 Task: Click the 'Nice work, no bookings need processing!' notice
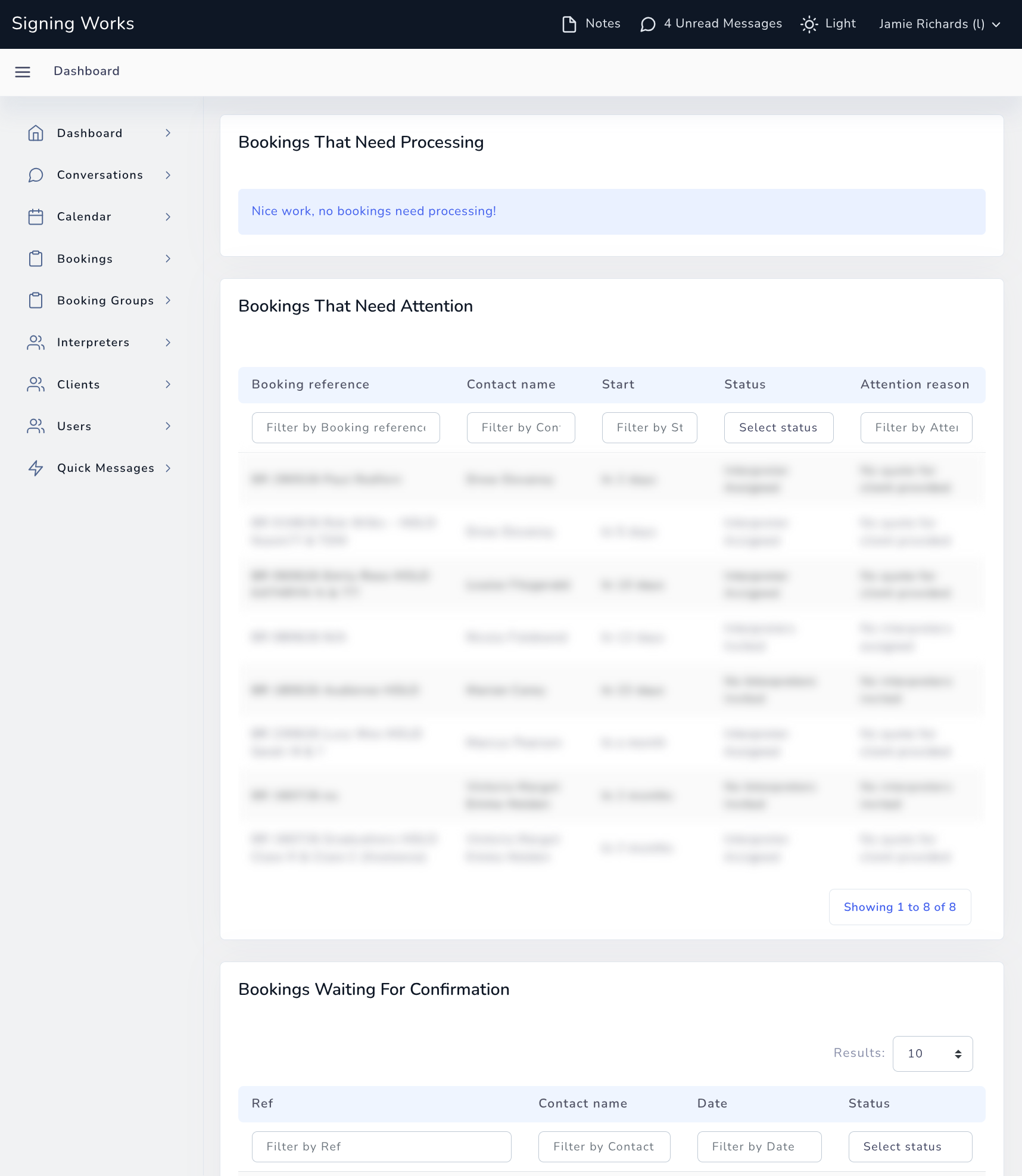pos(612,211)
